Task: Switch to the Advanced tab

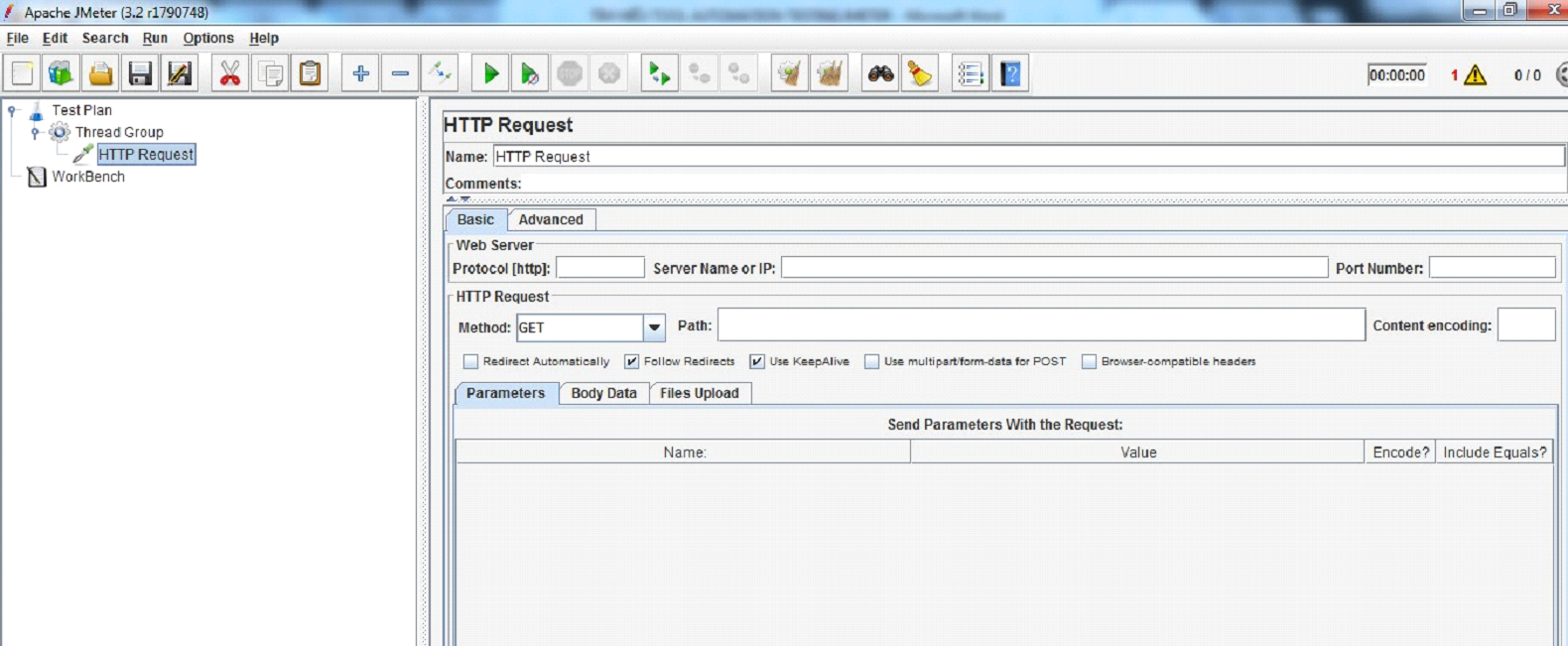Action: (x=551, y=220)
